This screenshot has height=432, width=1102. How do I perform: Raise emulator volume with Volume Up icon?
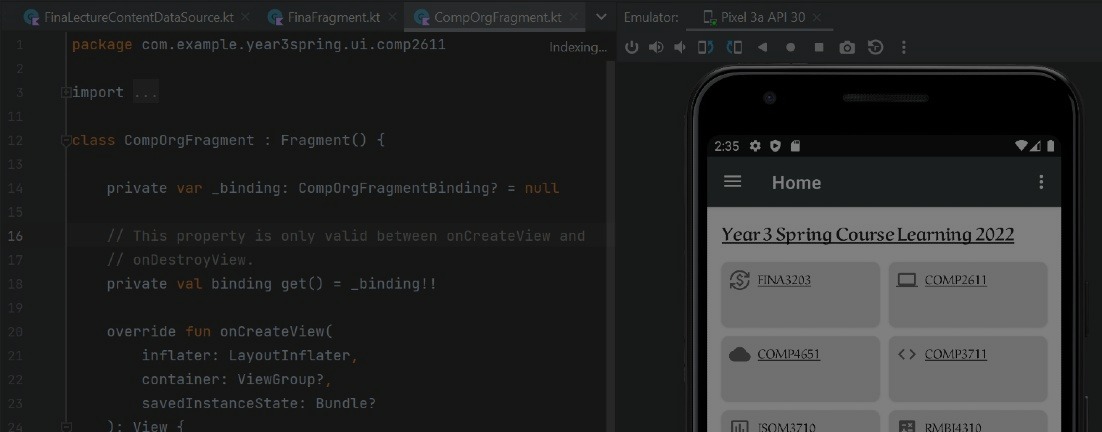pos(656,47)
